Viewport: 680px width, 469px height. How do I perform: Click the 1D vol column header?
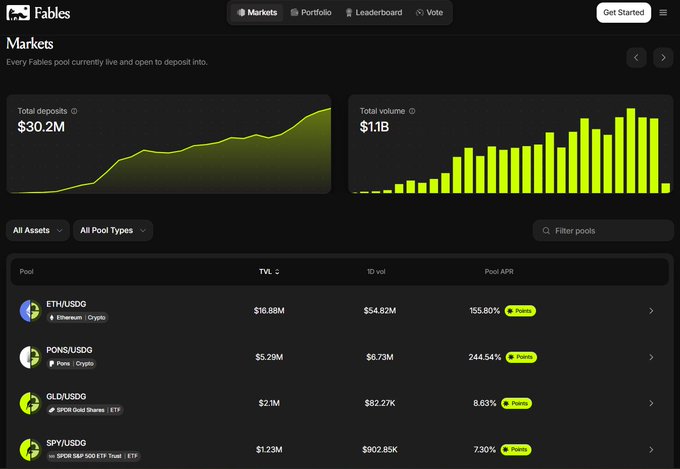tap(376, 272)
